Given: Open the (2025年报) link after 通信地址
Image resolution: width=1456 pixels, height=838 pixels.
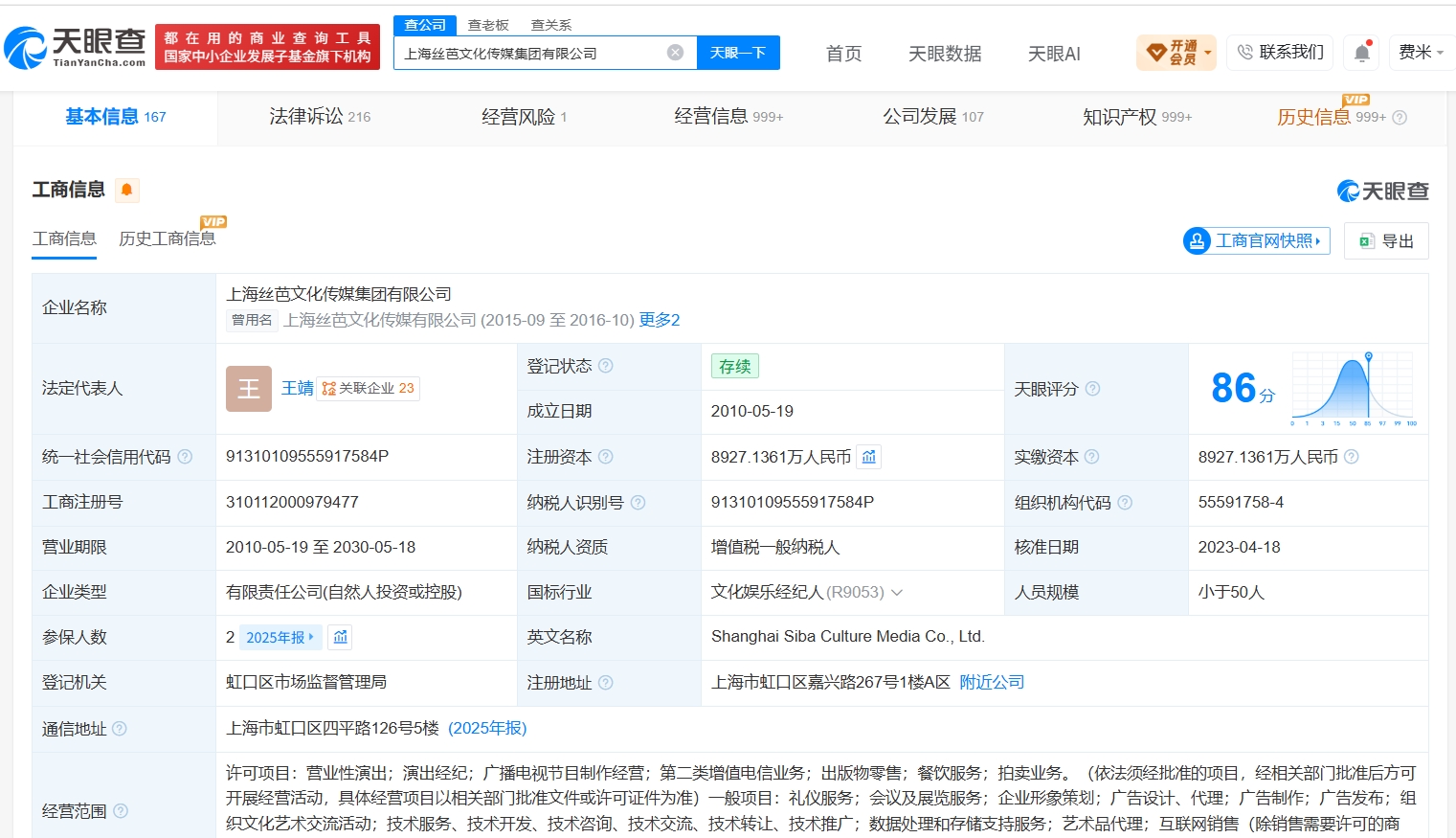Looking at the screenshot, I should (x=487, y=729).
